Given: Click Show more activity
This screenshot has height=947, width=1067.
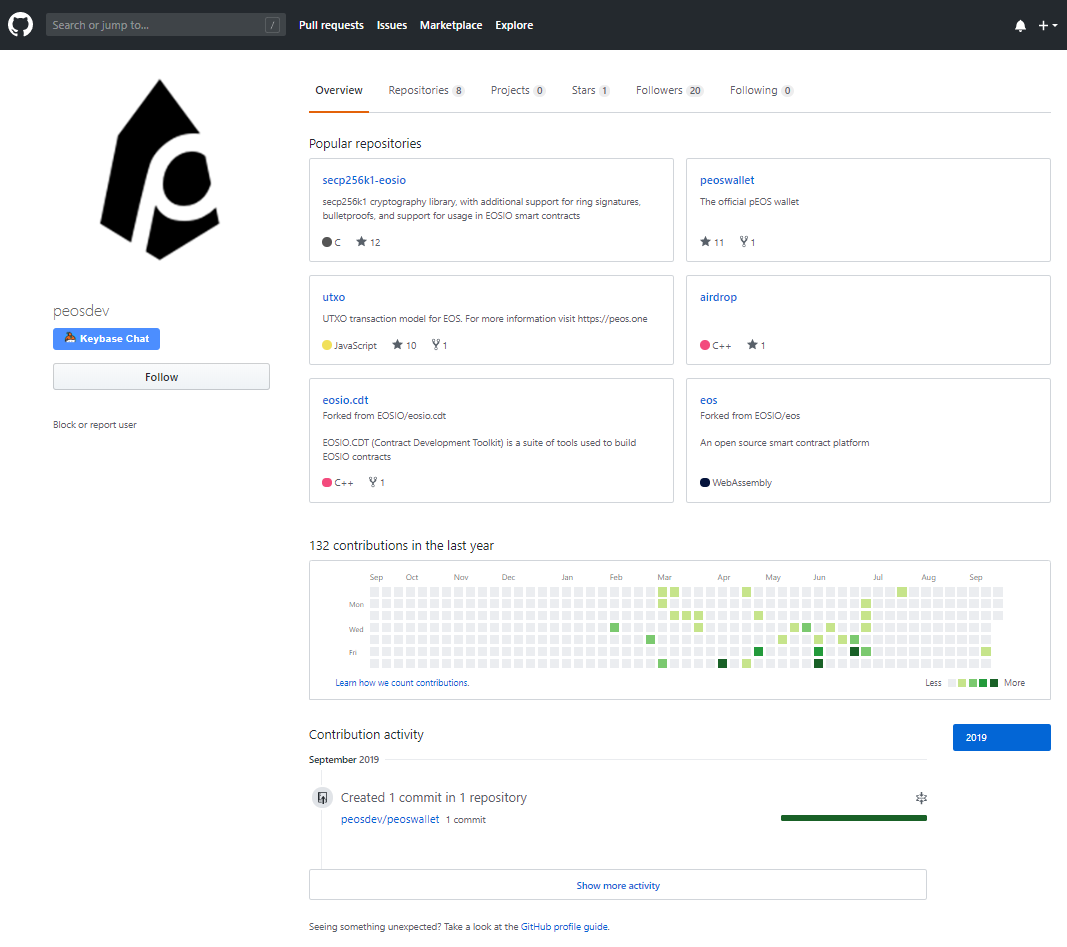Looking at the screenshot, I should [x=618, y=885].
